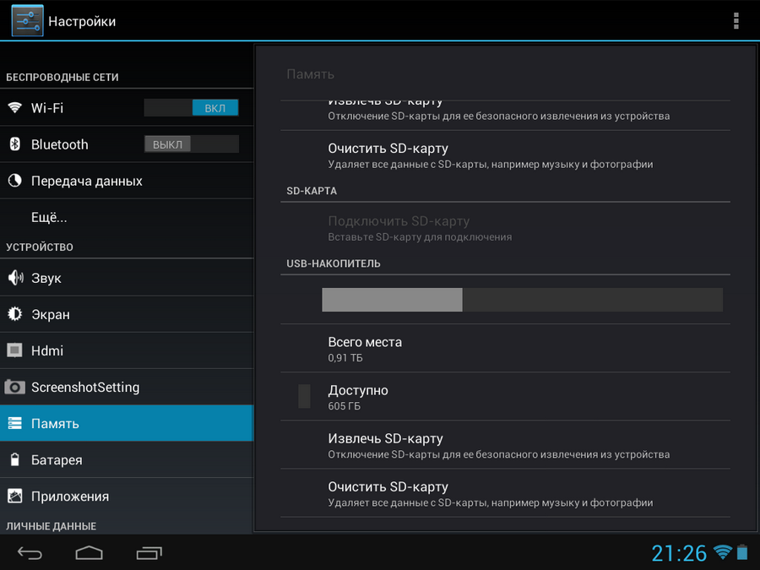Open the overflow menu with three dots
This screenshot has width=760, height=570.
click(736, 21)
